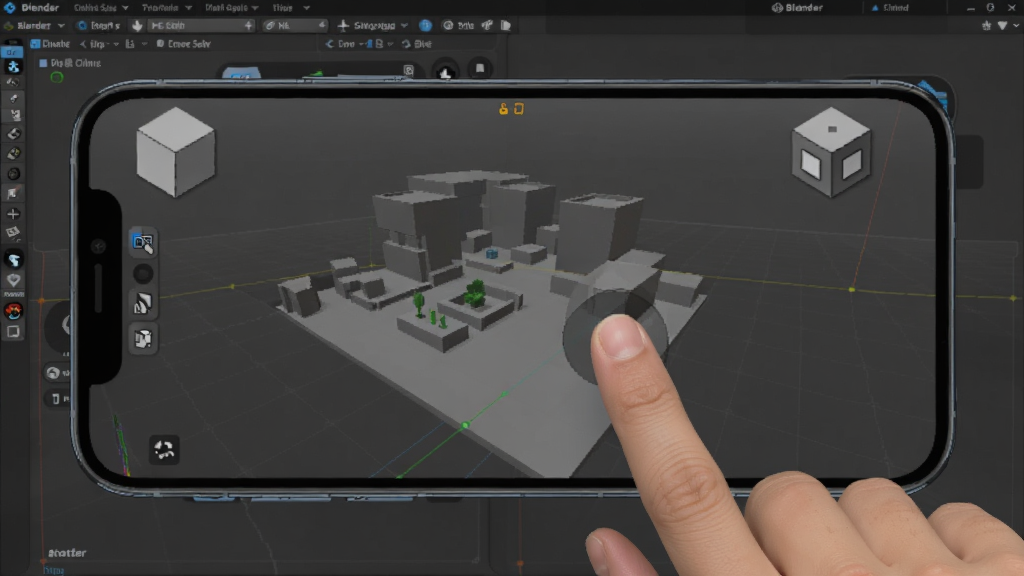Tap the cube tool button on the phone screen

tap(143, 338)
